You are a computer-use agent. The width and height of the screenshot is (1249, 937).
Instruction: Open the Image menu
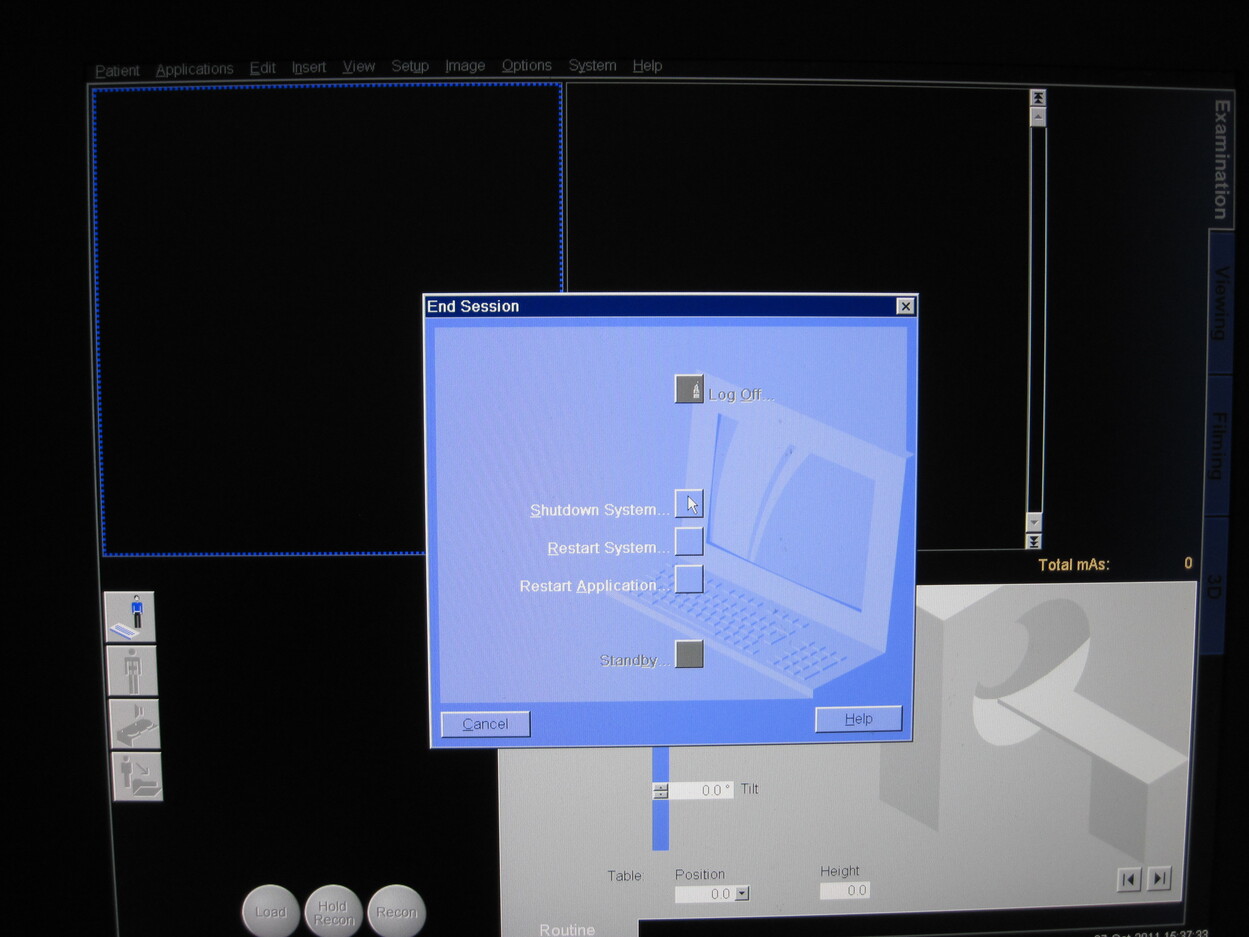click(465, 66)
